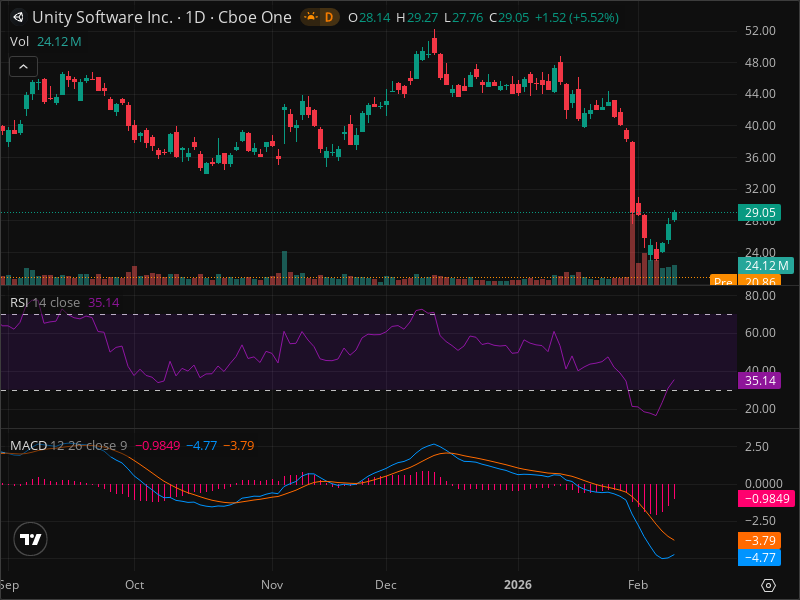Image resolution: width=800 pixels, height=600 pixels.
Task: Click the 0.0000 MACD scale label
Action: (764, 484)
